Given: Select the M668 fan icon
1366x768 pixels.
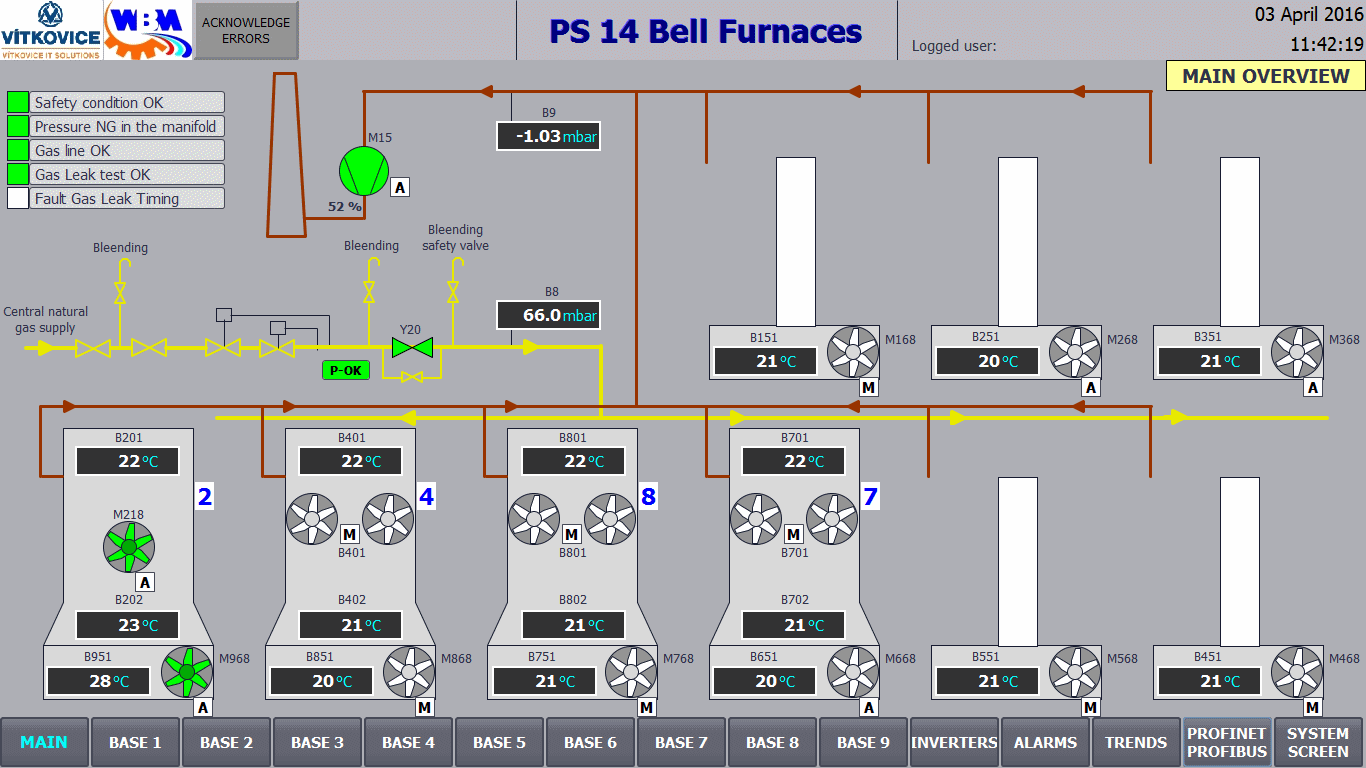Looking at the screenshot, I should click(853, 672).
